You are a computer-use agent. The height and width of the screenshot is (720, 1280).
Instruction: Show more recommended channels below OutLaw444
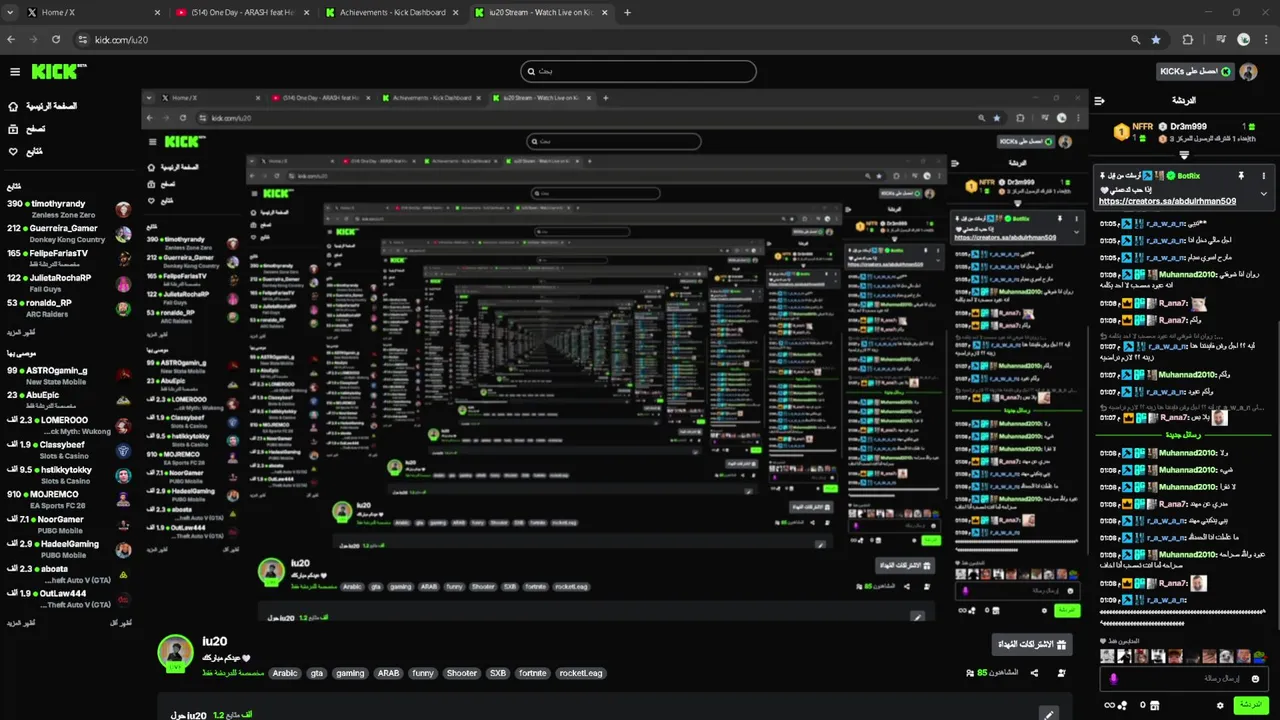[x=21, y=622]
